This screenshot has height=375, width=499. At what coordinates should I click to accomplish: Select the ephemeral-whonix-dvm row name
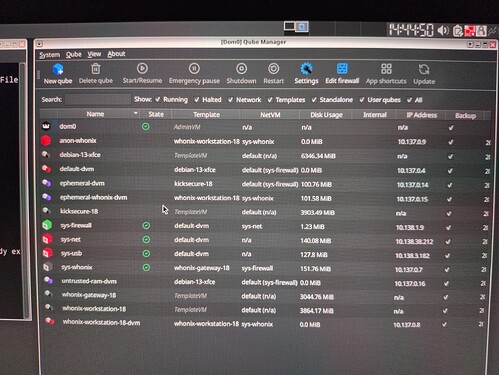[93, 197]
